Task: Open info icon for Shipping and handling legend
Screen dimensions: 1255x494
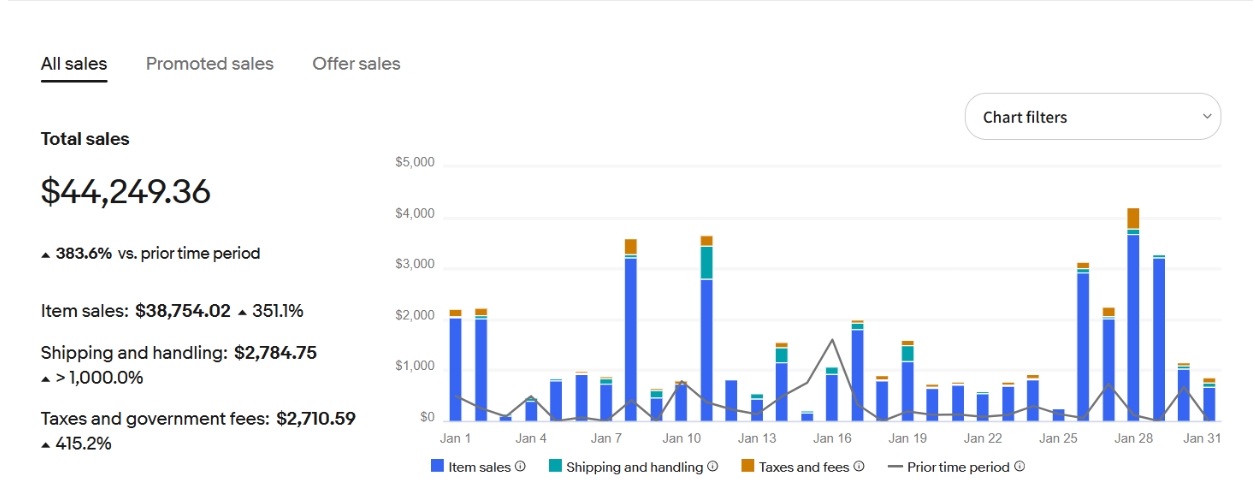Action: point(713,466)
